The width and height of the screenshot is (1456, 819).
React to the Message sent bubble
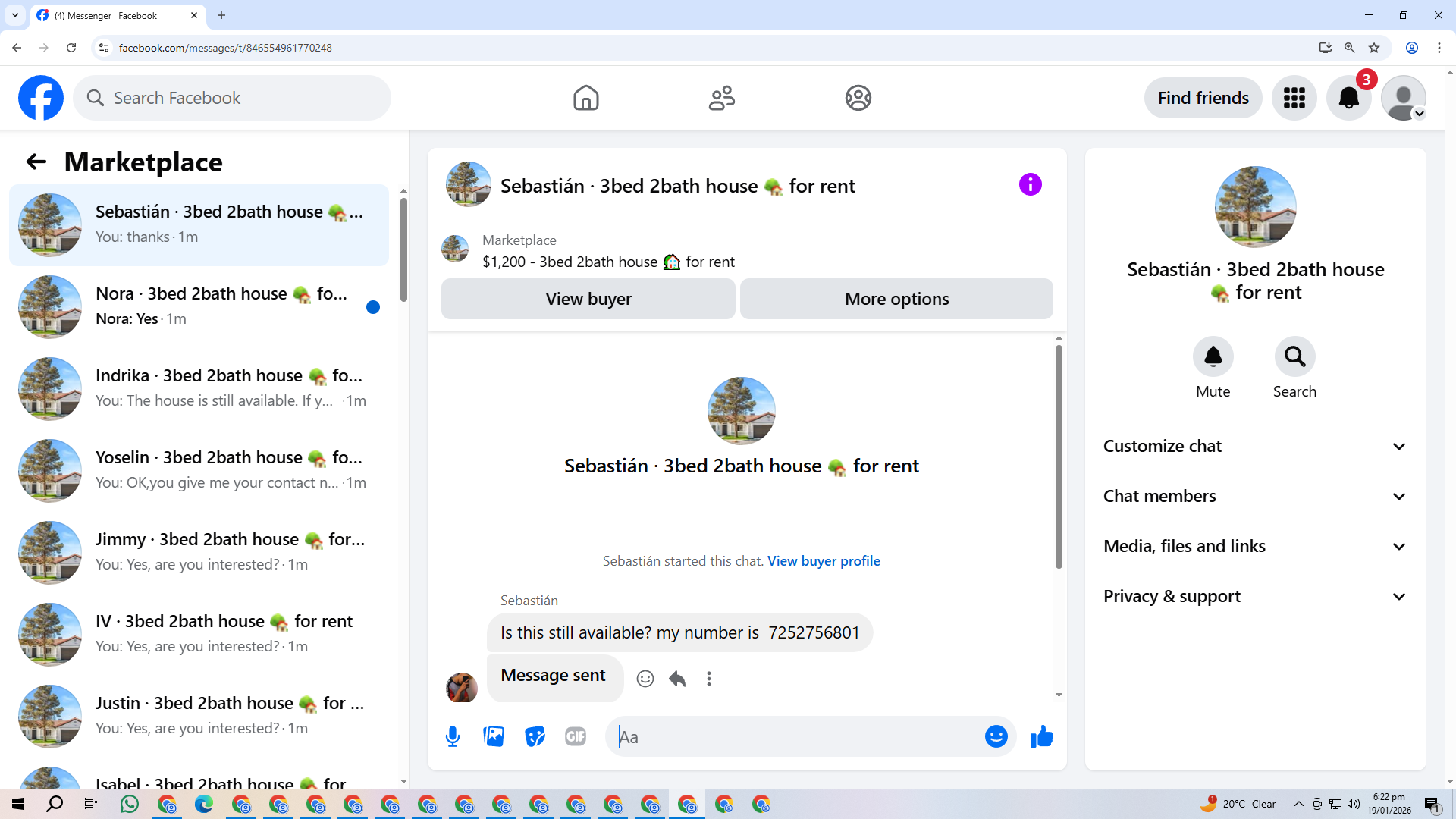645,679
